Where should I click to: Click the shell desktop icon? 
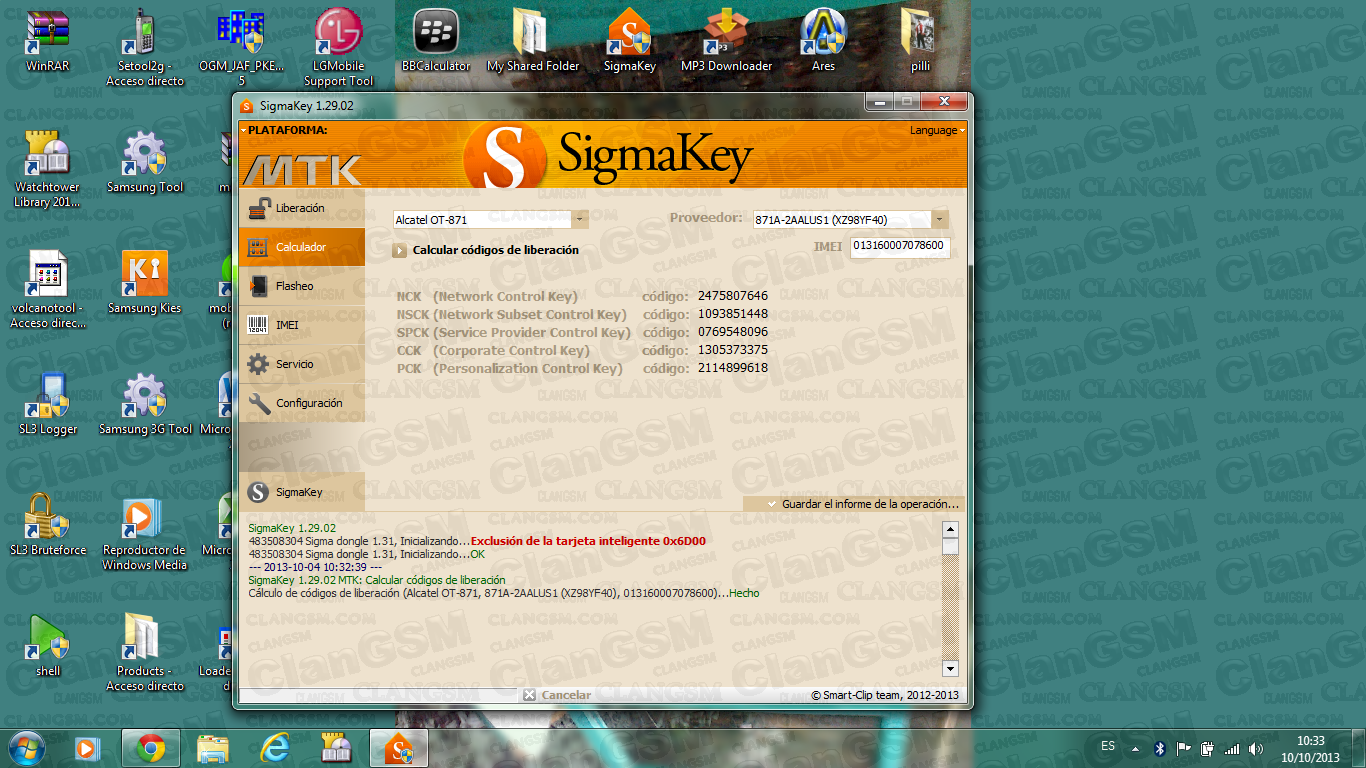47,646
